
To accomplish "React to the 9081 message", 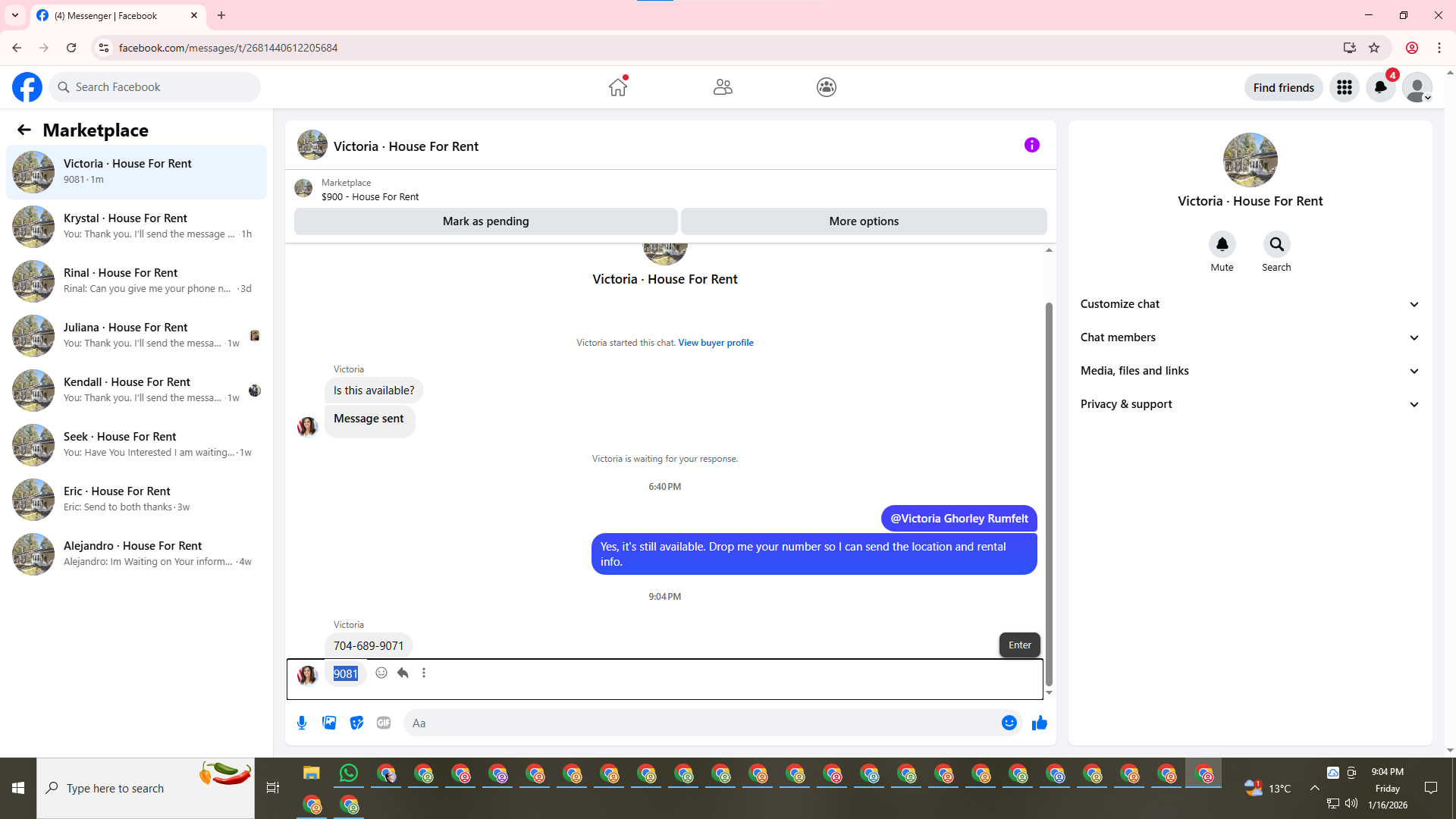I will (x=381, y=673).
